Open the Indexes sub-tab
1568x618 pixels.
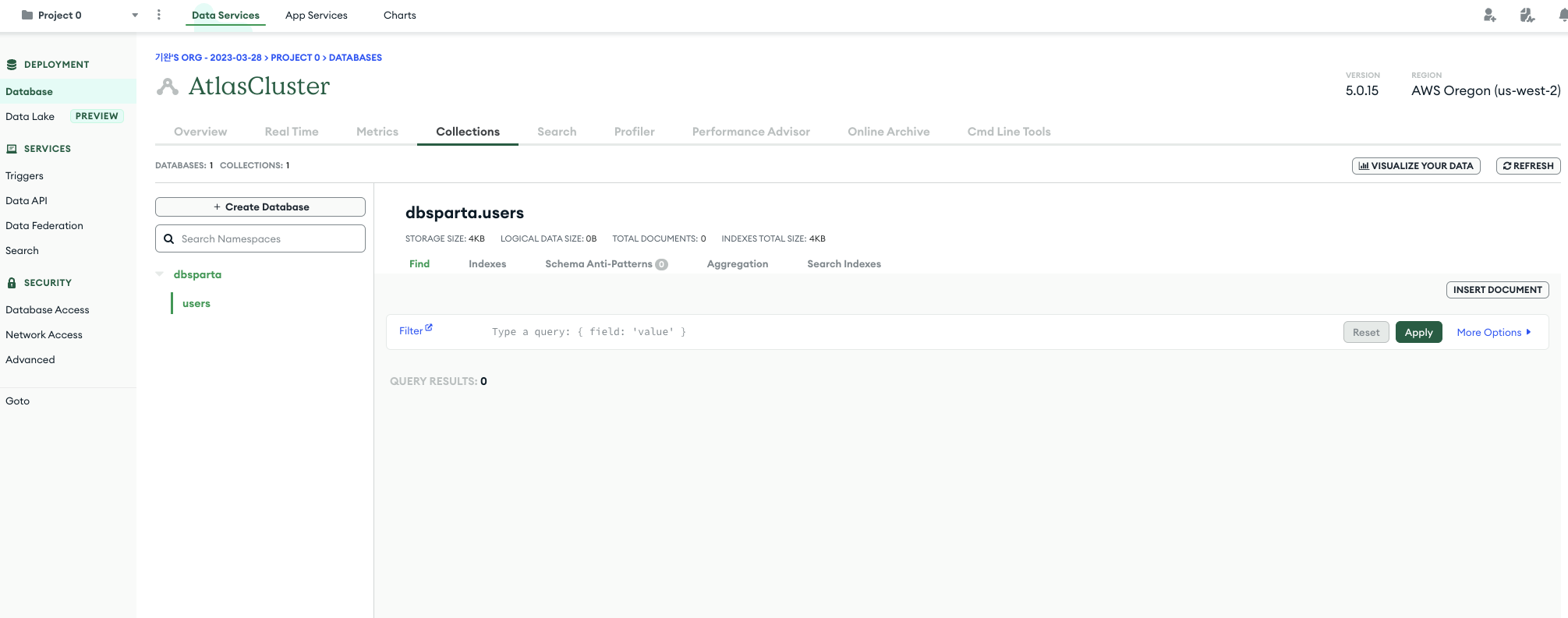click(x=487, y=264)
